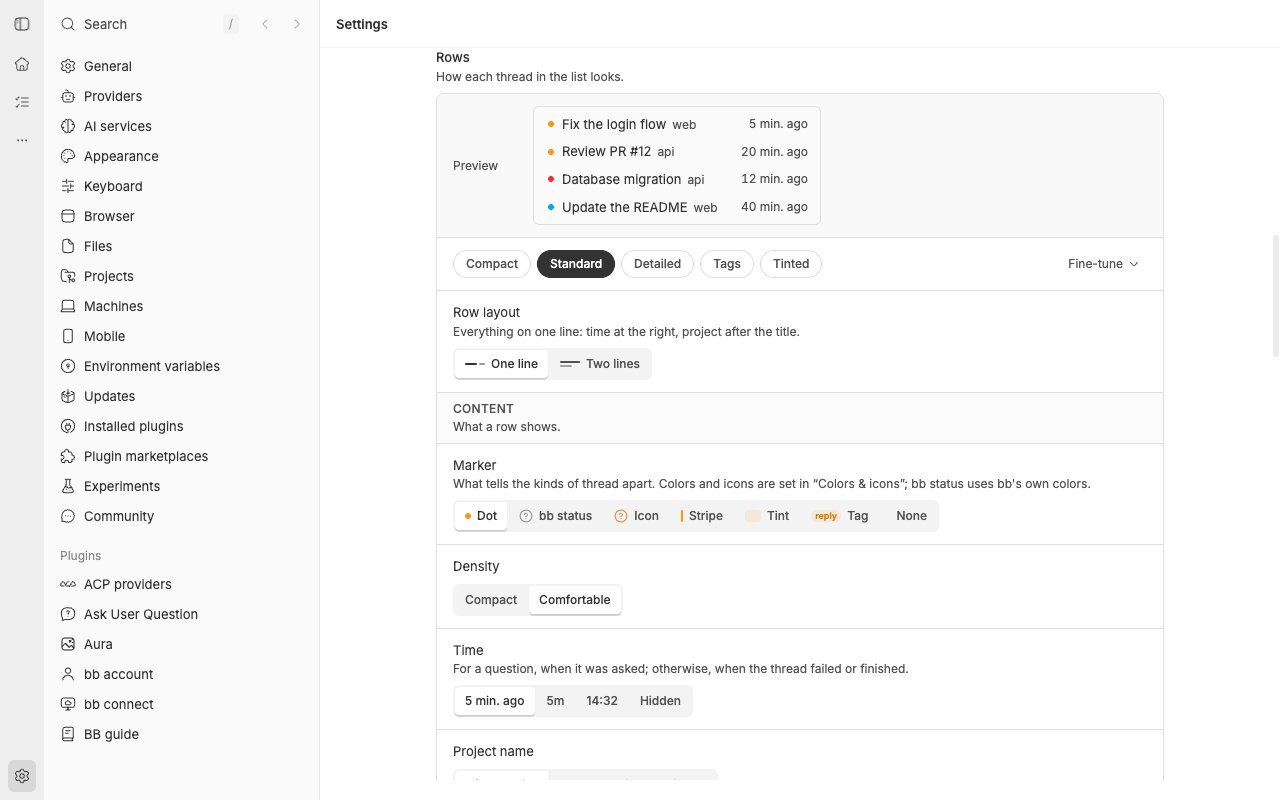The width and height of the screenshot is (1280, 800).
Task: Navigate forward with the right chevron
Action: click(x=297, y=24)
